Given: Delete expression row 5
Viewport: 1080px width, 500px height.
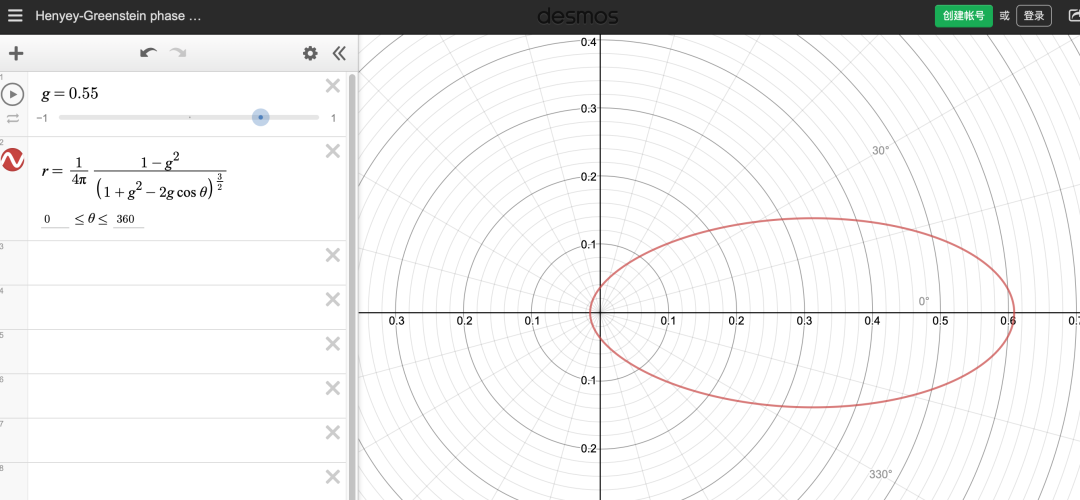Looking at the screenshot, I should click(x=333, y=344).
